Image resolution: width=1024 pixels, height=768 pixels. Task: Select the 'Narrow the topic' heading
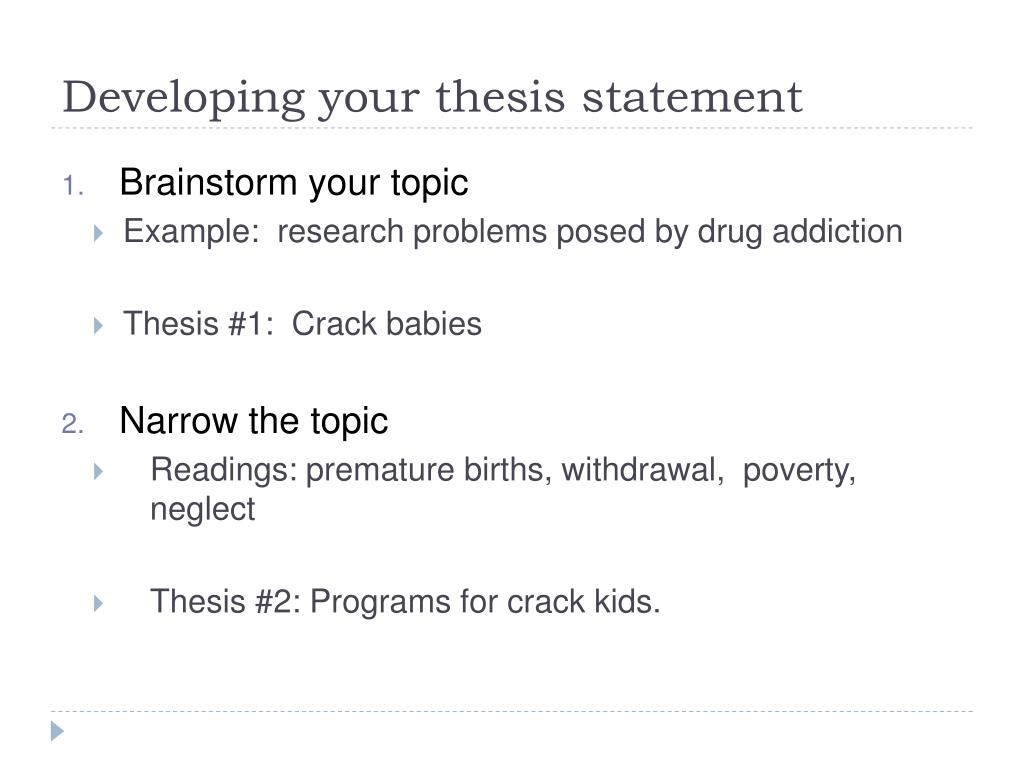pos(254,421)
